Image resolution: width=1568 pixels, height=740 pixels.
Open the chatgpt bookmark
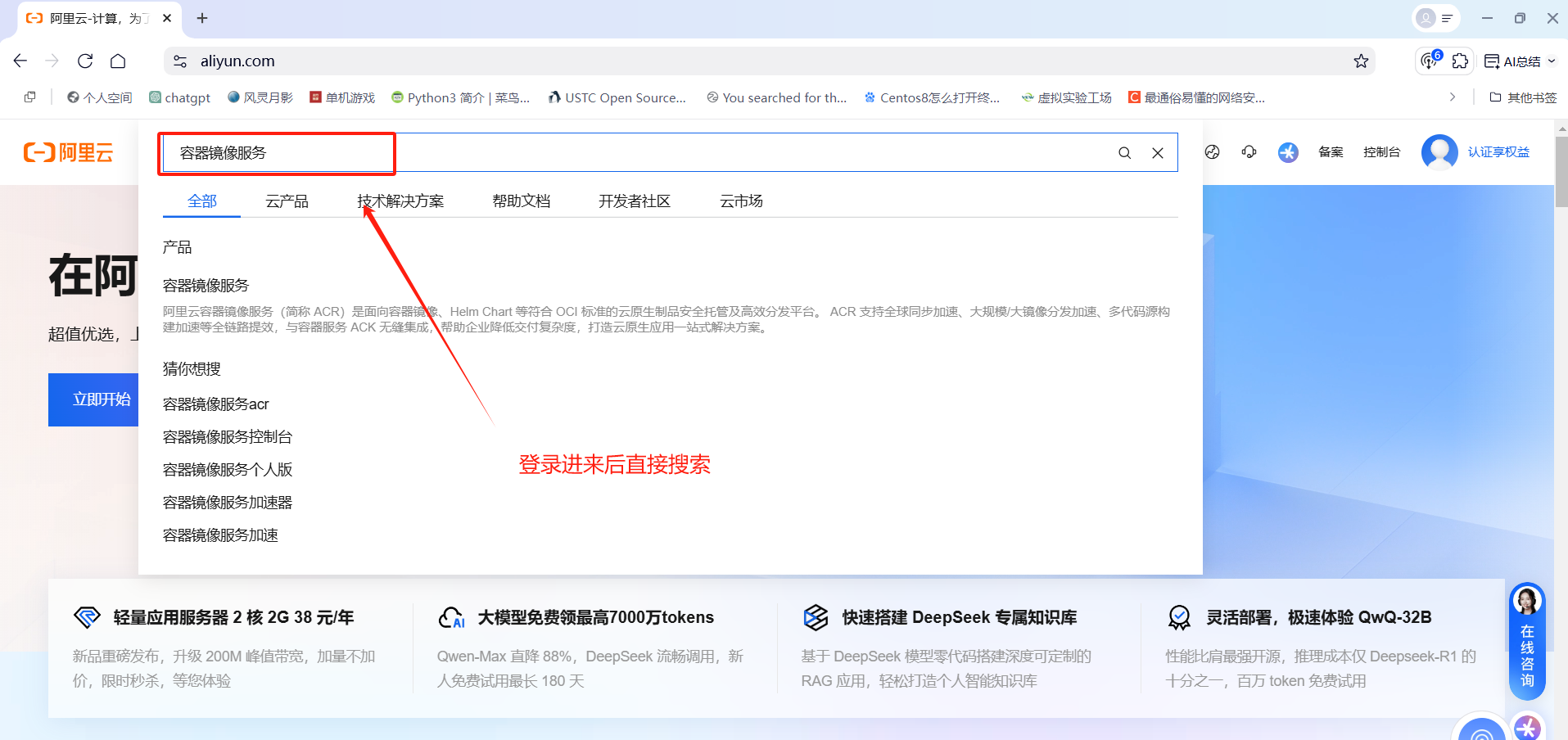pyautogui.click(x=180, y=97)
